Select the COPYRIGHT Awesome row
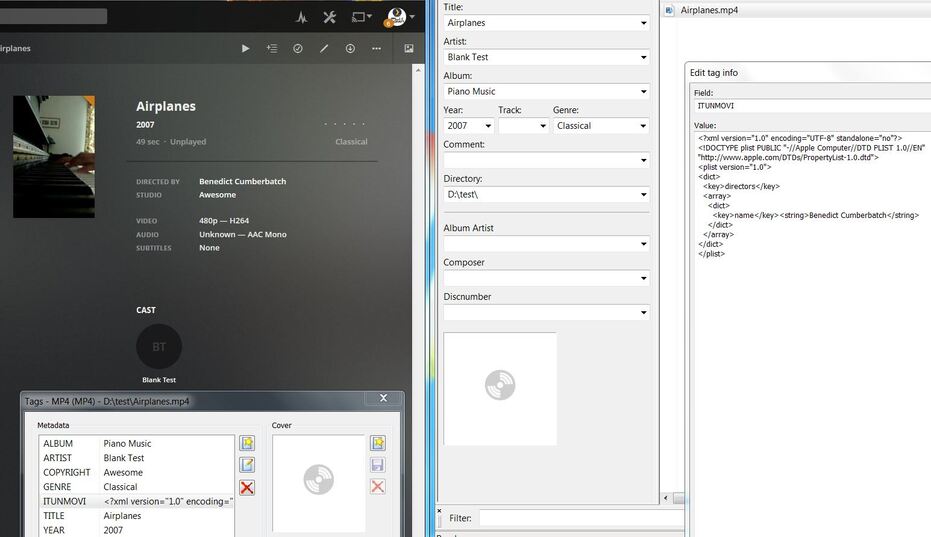Viewport: 931px width, 537px height. click(x=137, y=472)
